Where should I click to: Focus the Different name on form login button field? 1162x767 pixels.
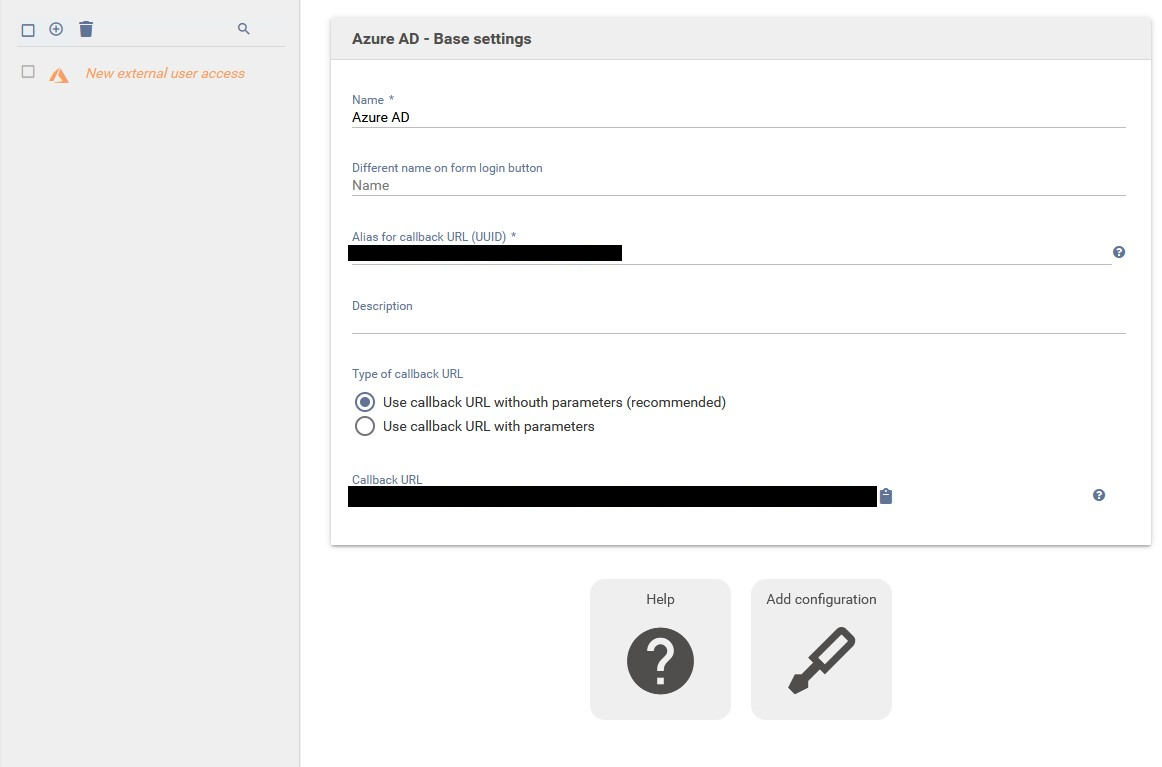[738, 185]
